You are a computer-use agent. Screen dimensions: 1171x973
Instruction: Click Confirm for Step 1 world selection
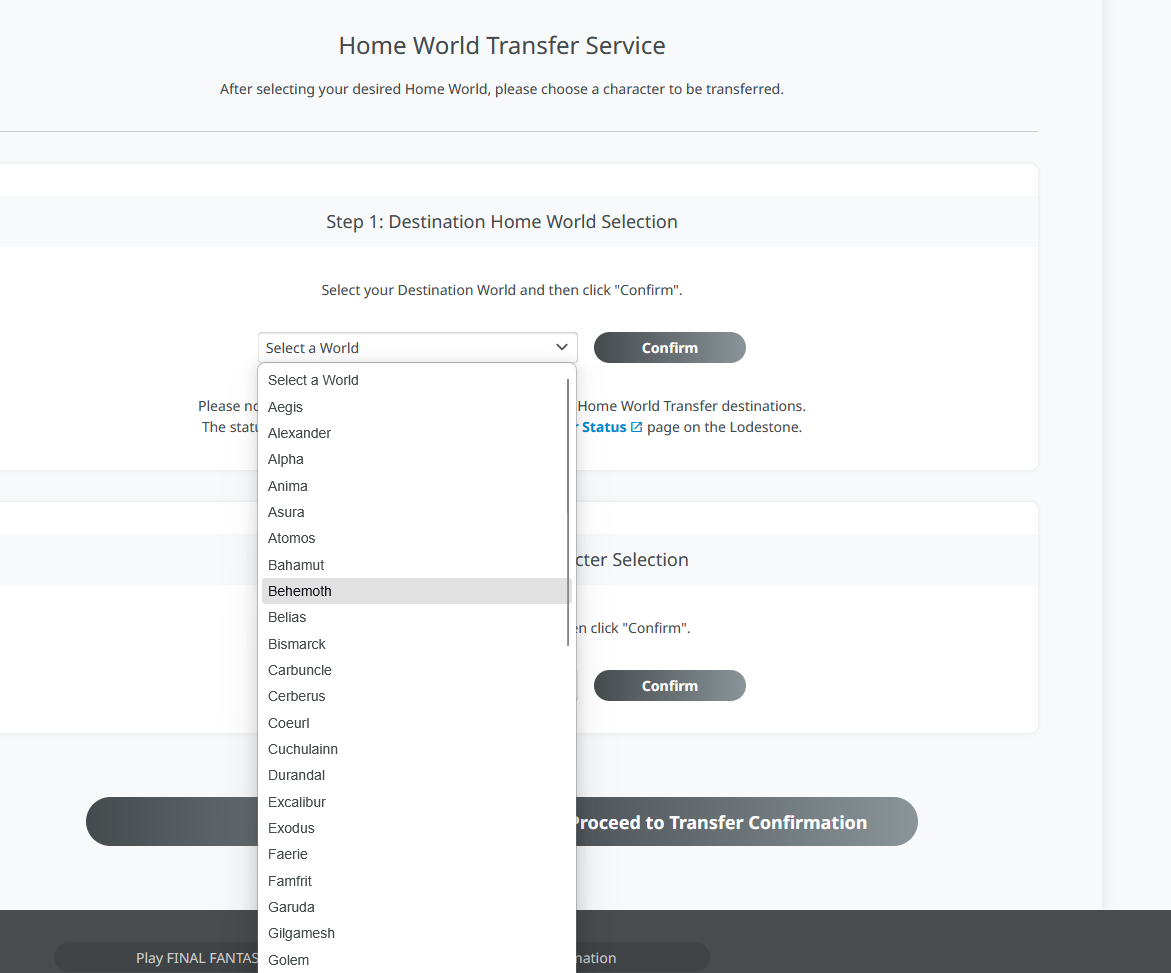[x=670, y=348]
